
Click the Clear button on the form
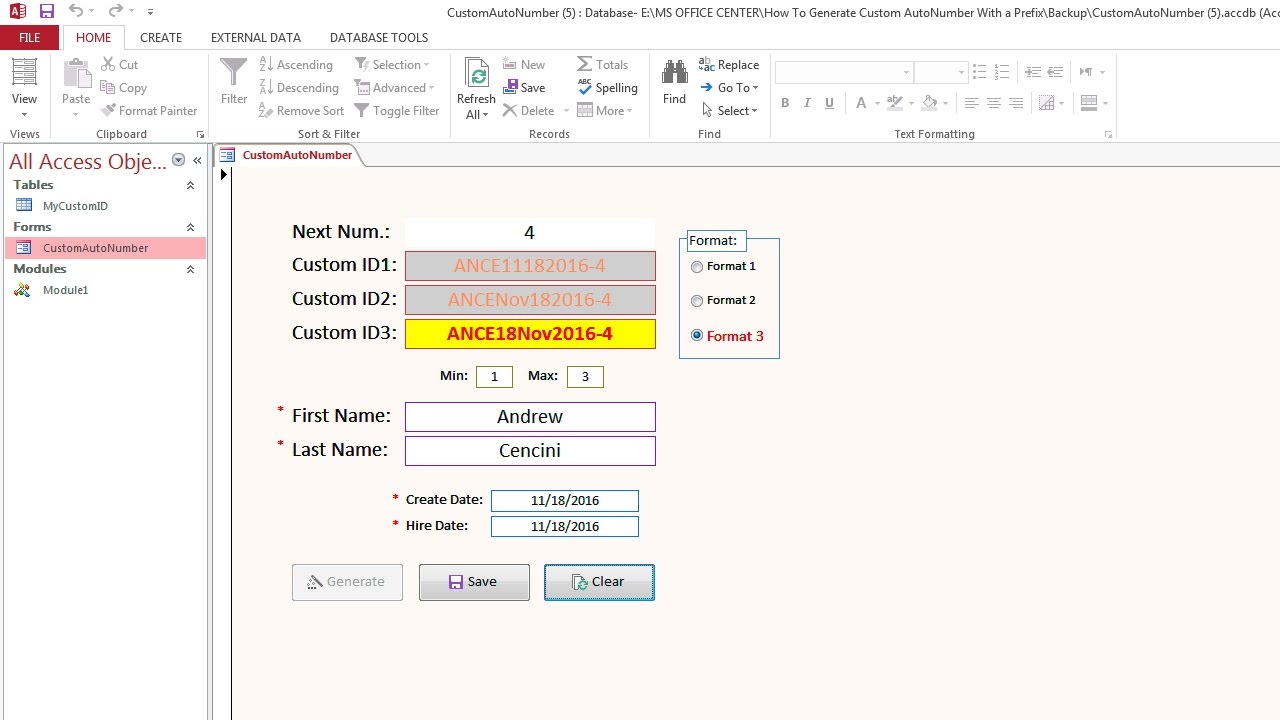point(599,582)
